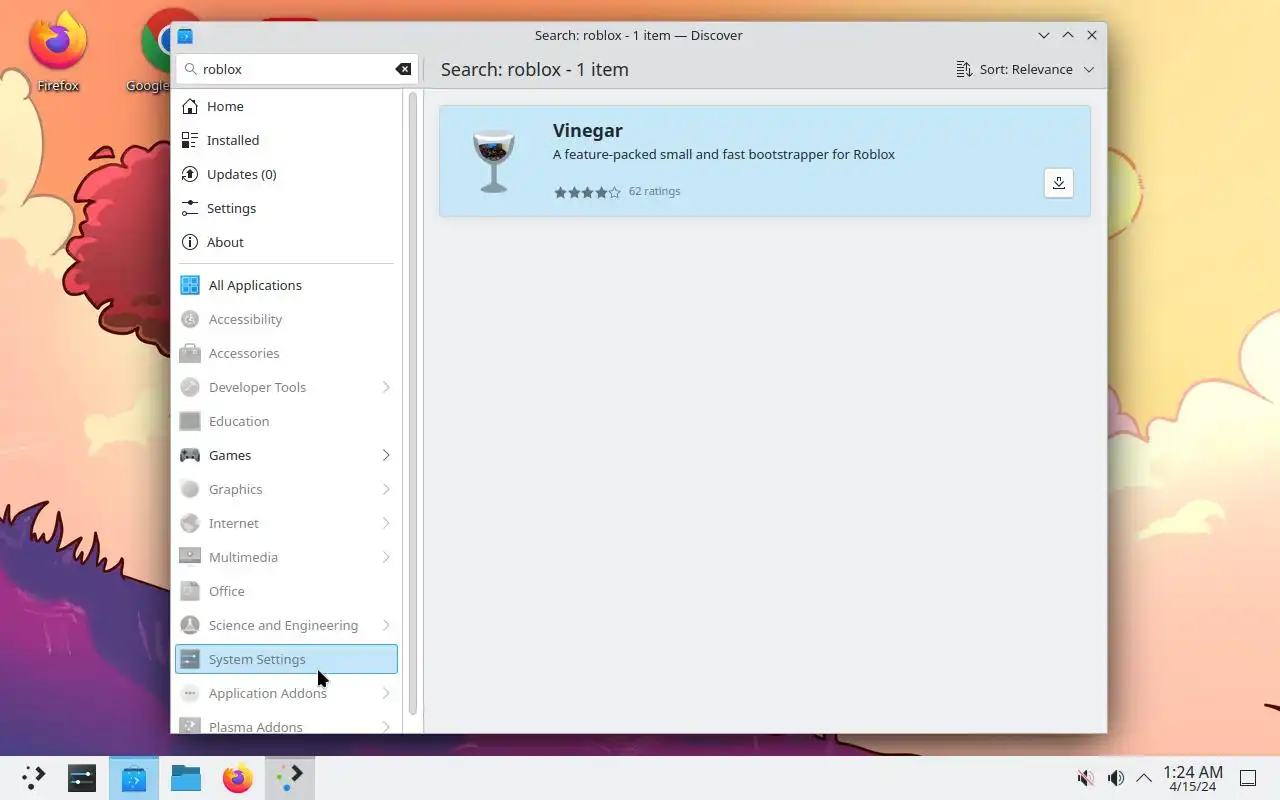Open the Installed apps list
This screenshot has height=800, width=1280.
tap(286, 140)
